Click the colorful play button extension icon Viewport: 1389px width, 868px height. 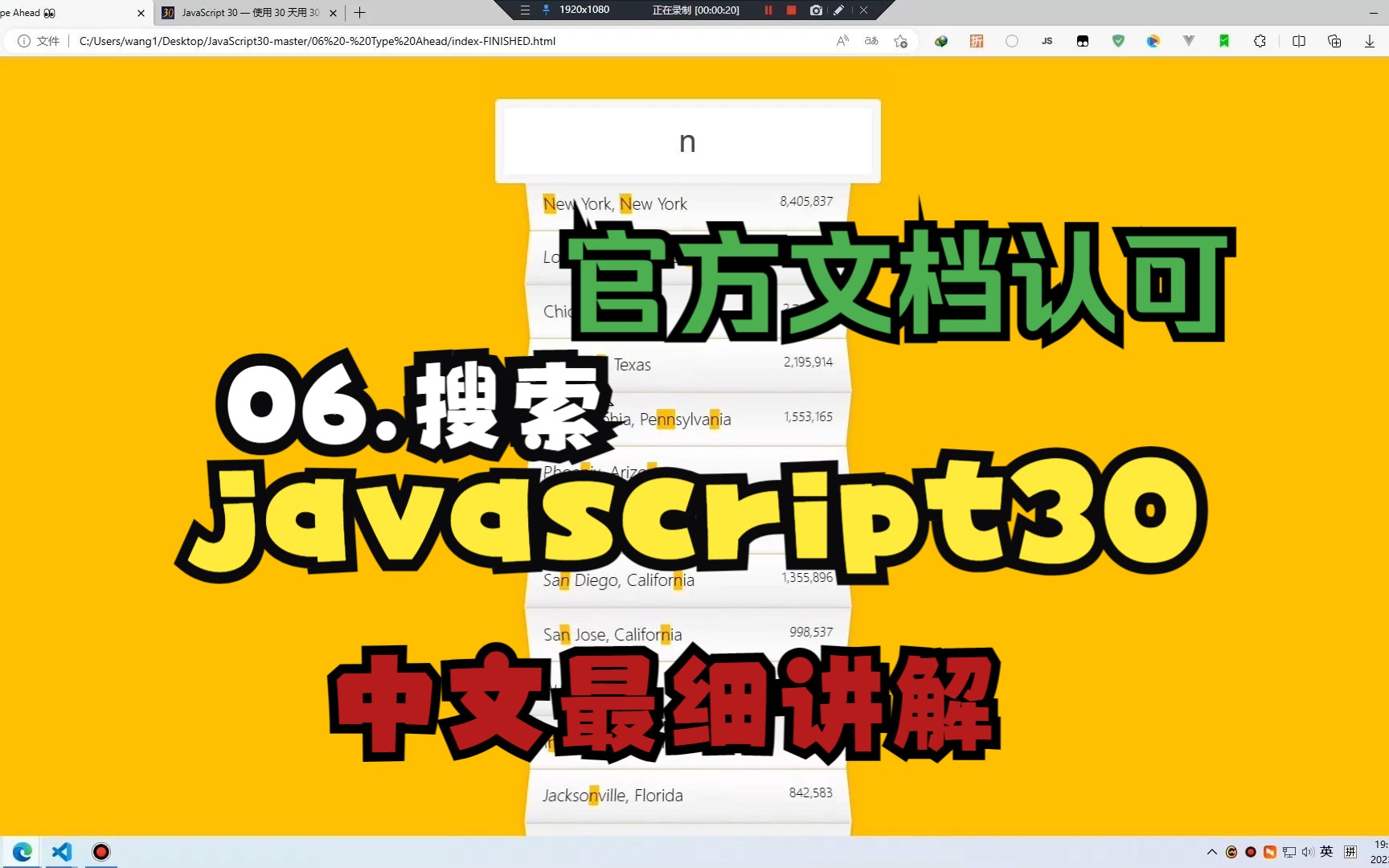coord(1153,41)
